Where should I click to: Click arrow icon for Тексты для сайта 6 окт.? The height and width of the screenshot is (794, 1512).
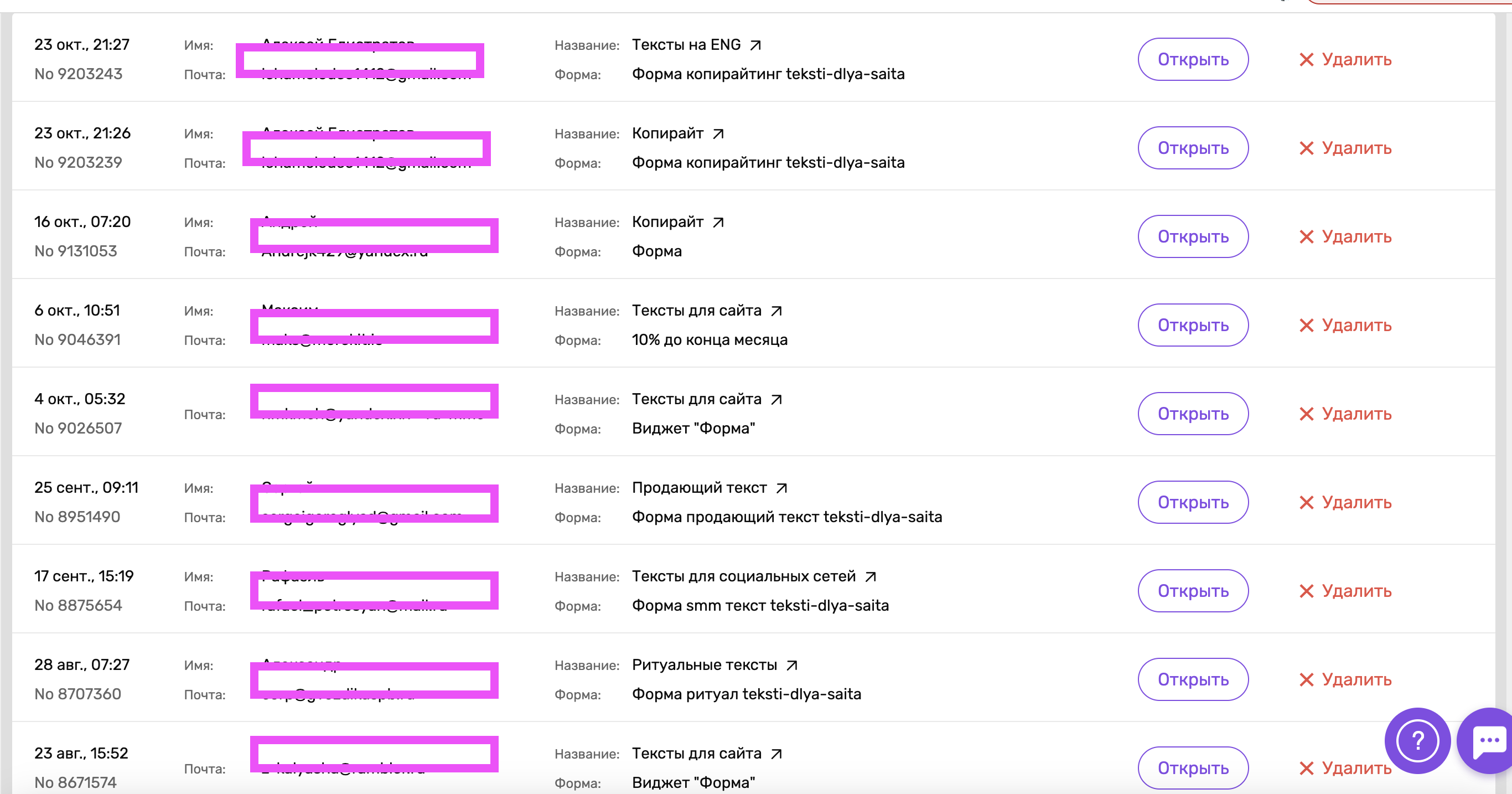(x=776, y=311)
